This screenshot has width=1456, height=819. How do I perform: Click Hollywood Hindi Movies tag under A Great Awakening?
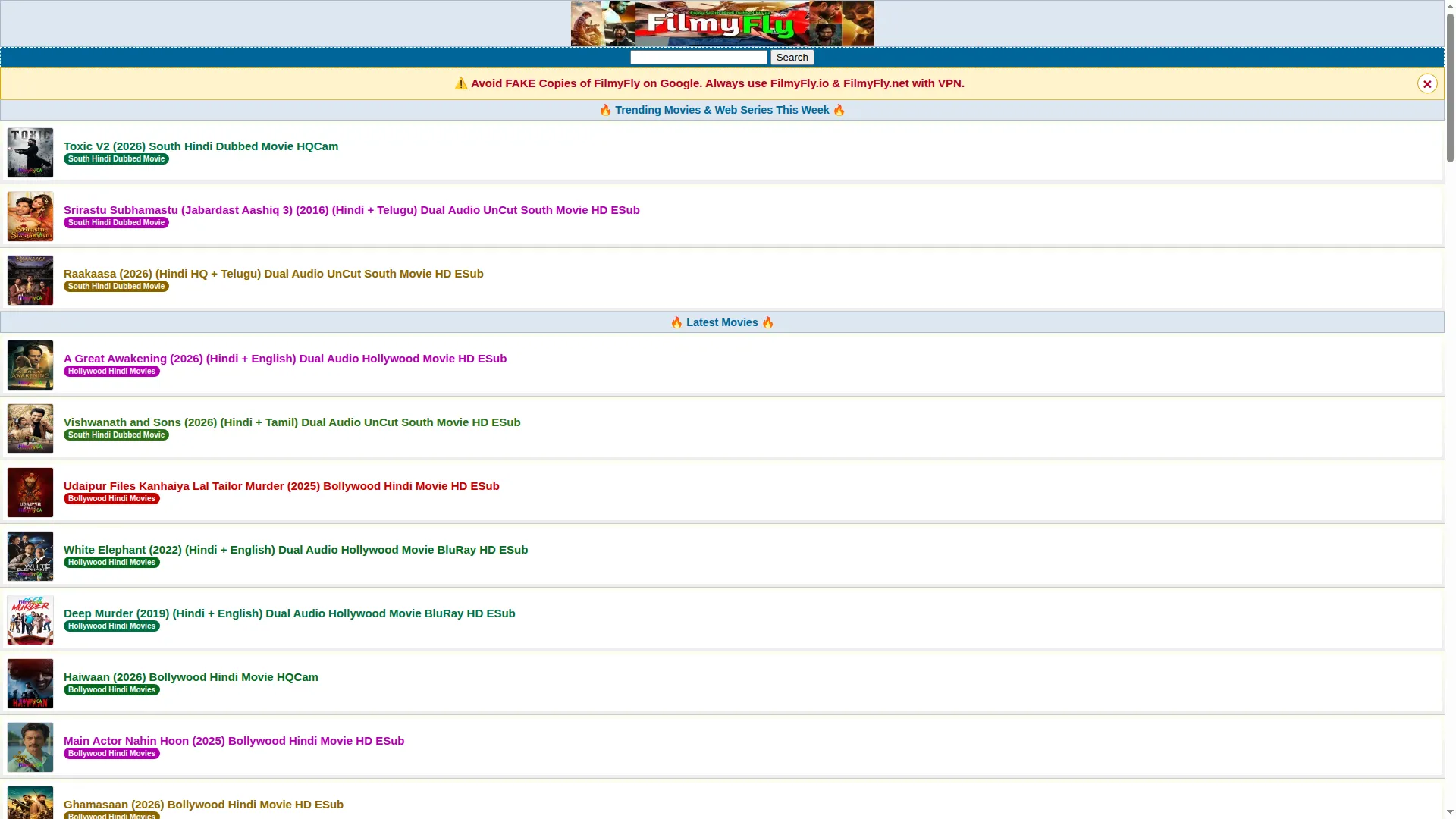tap(111, 372)
